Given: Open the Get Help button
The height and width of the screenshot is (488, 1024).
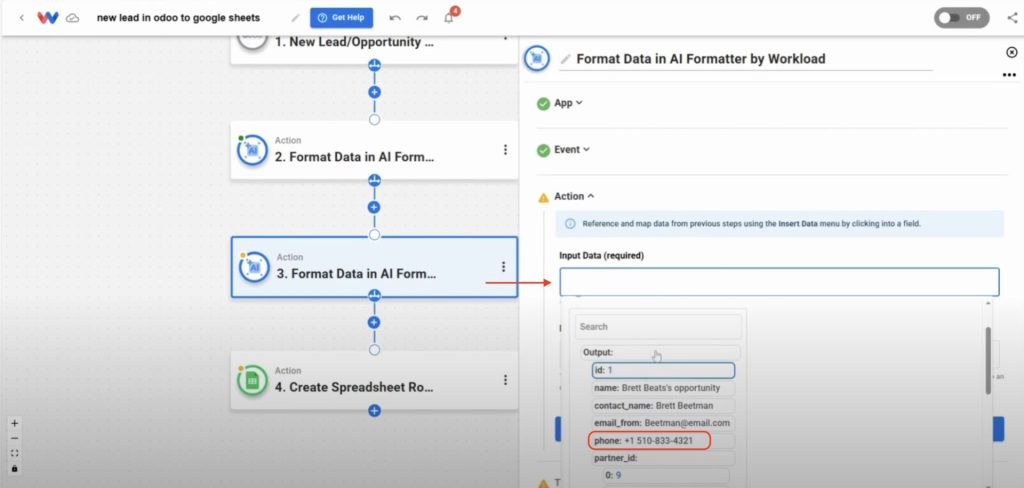Looking at the screenshot, I should (x=342, y=18).
